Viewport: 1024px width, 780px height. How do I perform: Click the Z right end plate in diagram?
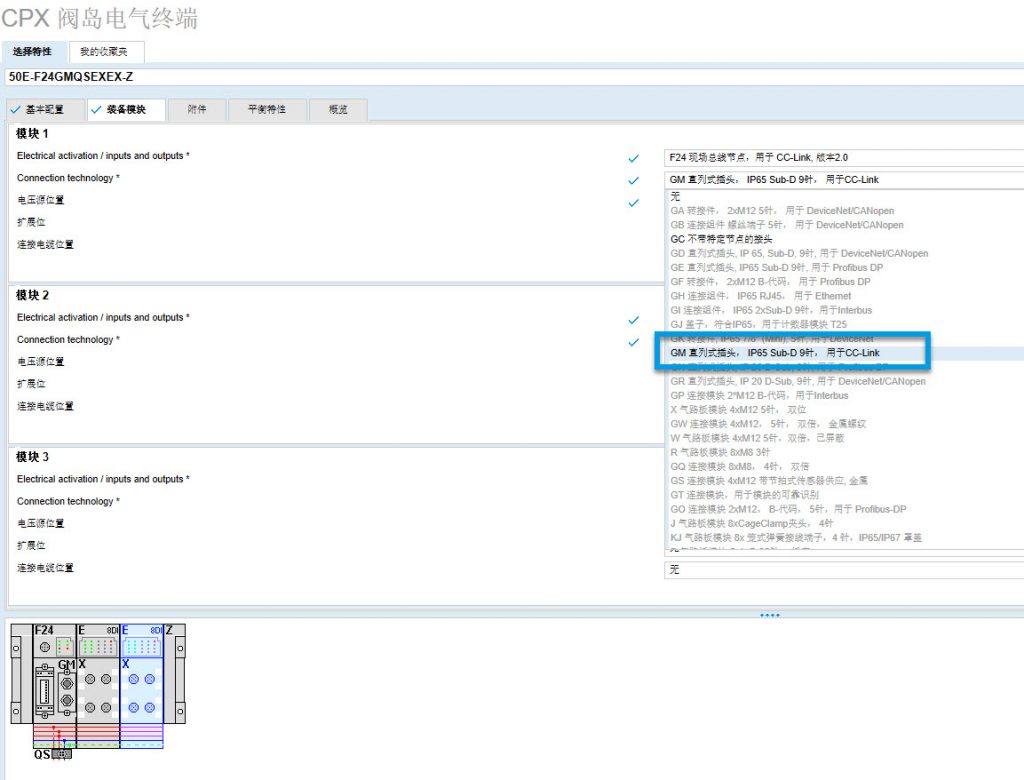click(174, 674)
